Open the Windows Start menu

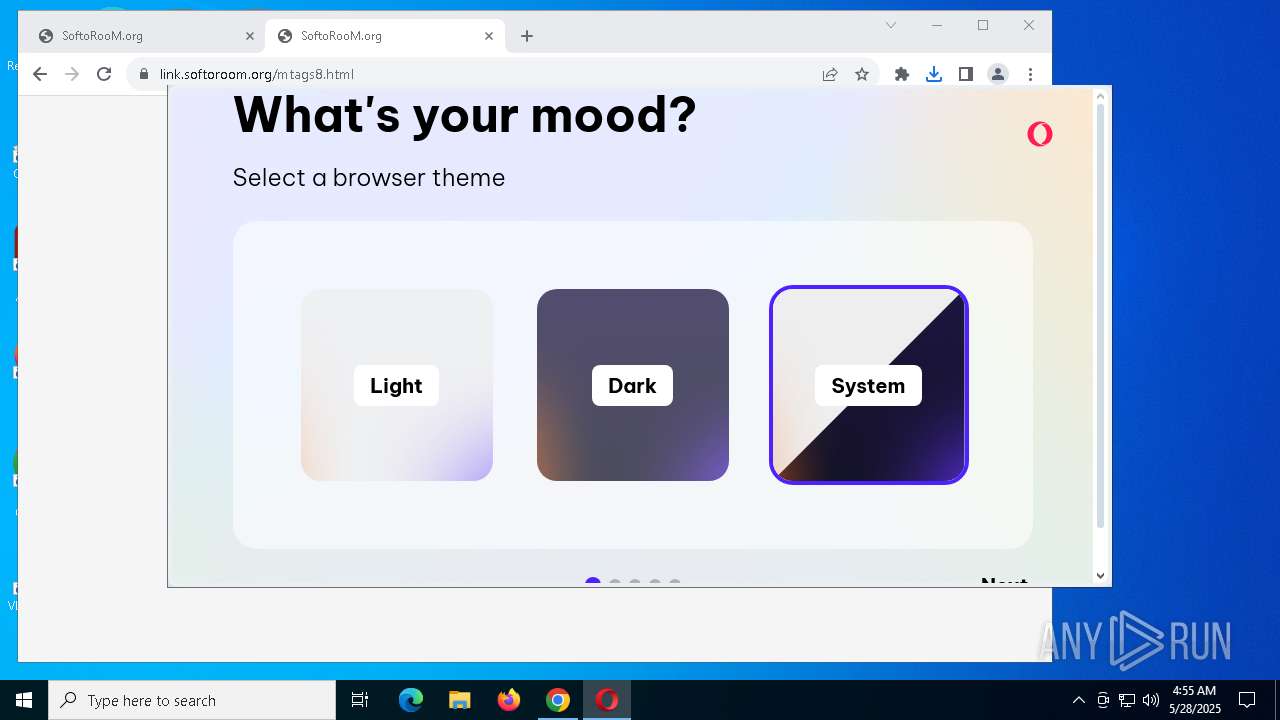(24, 700)
